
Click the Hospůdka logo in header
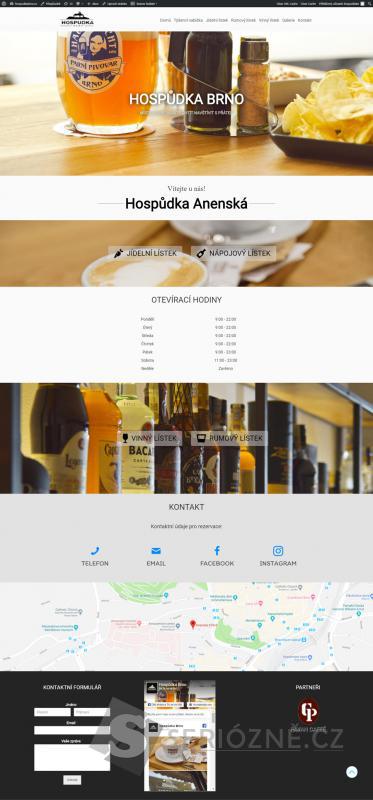coord(77,19)
